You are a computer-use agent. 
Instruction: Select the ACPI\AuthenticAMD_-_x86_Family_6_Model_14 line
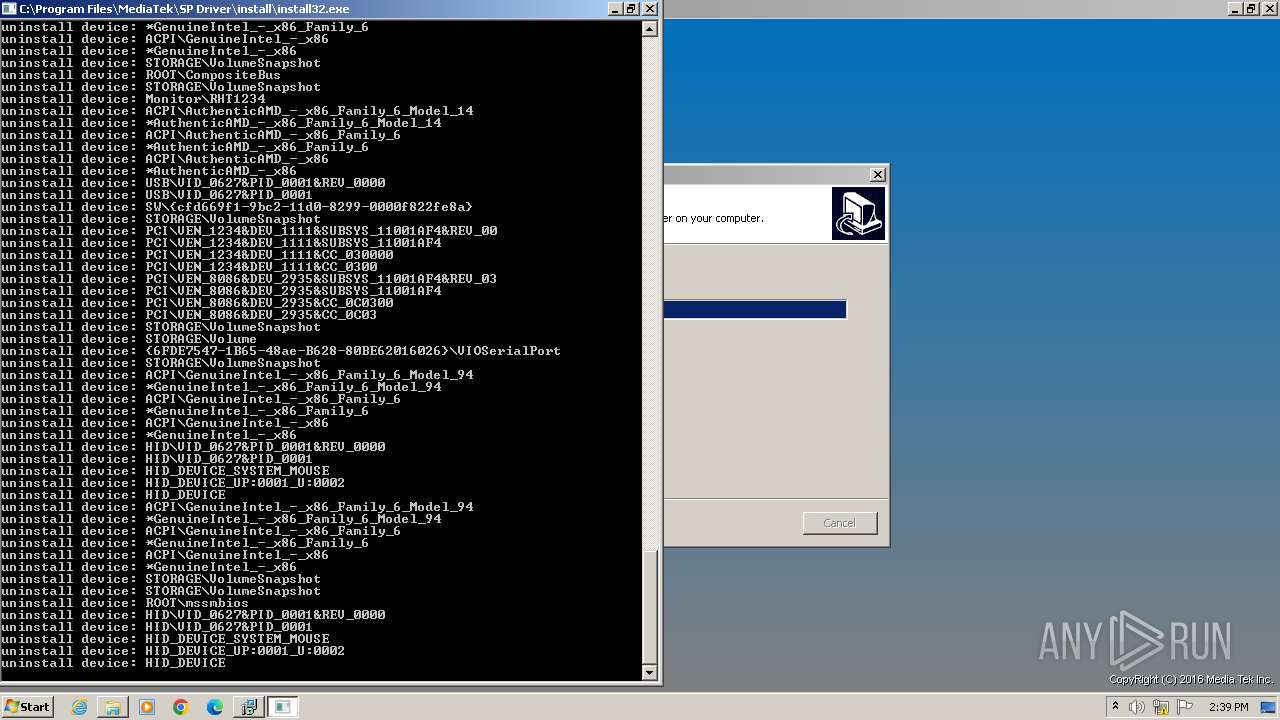click(x=237, y=111)
